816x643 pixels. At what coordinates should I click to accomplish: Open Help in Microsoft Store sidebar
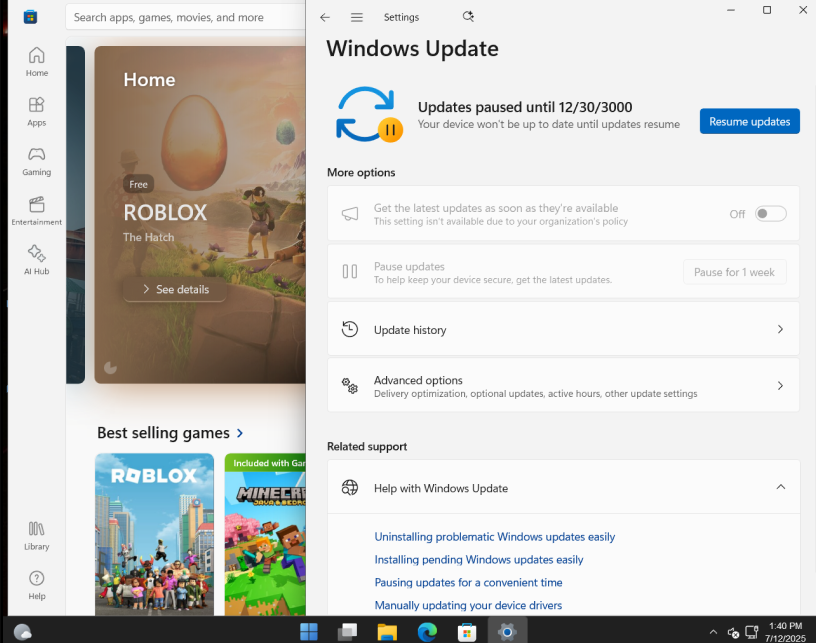[x=36, y=585]
